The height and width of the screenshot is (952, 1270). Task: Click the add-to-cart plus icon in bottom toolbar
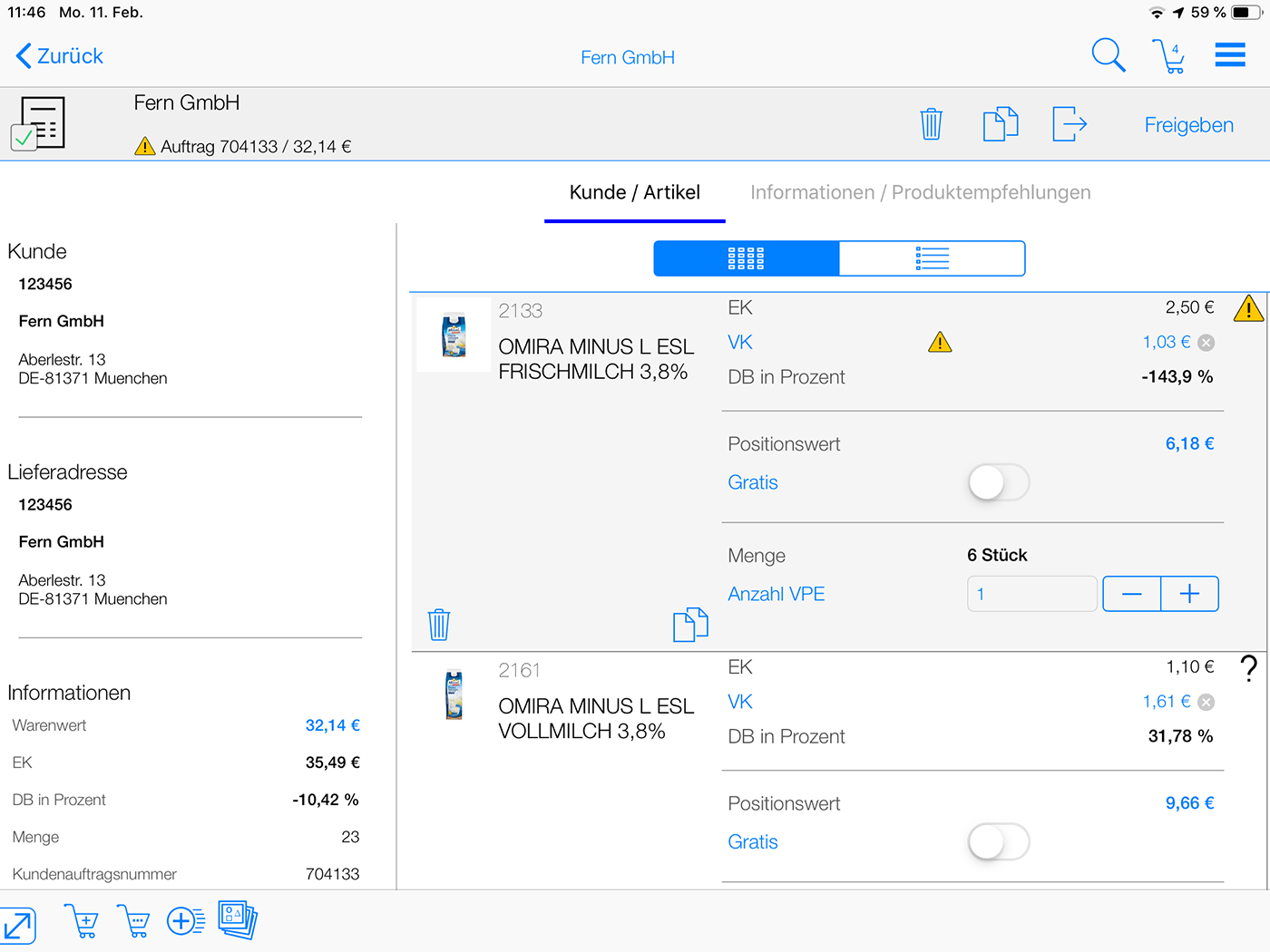82,921
